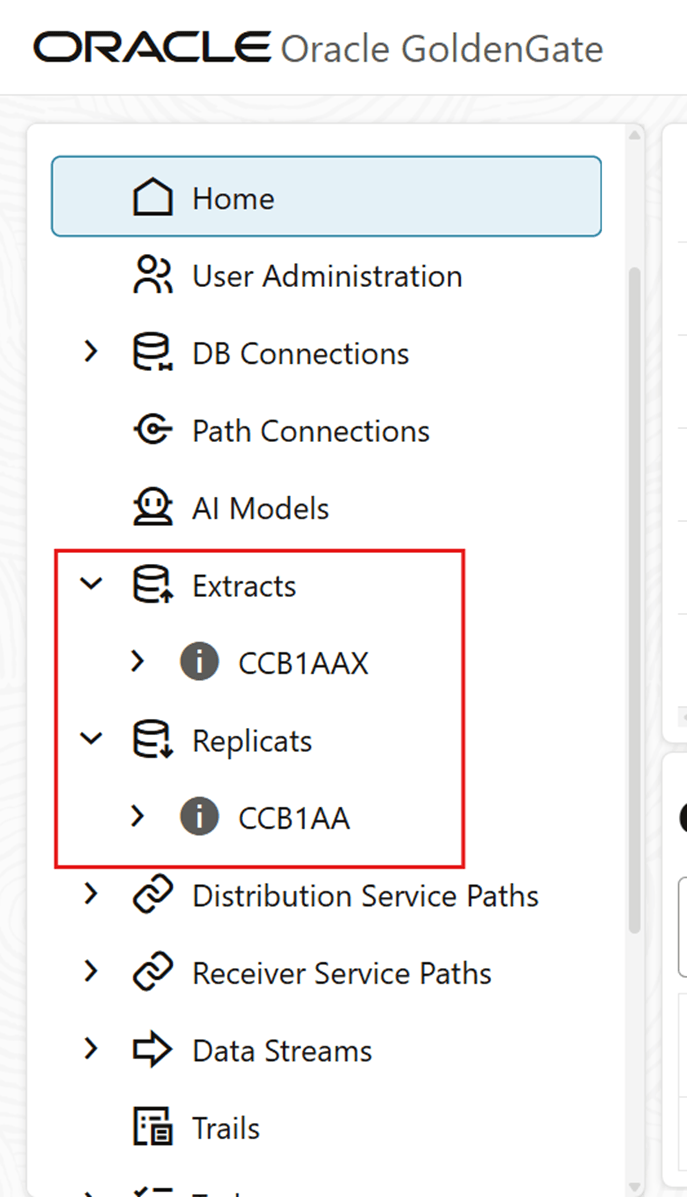Click the DB Connections database icon

click(x=151, y=352)
